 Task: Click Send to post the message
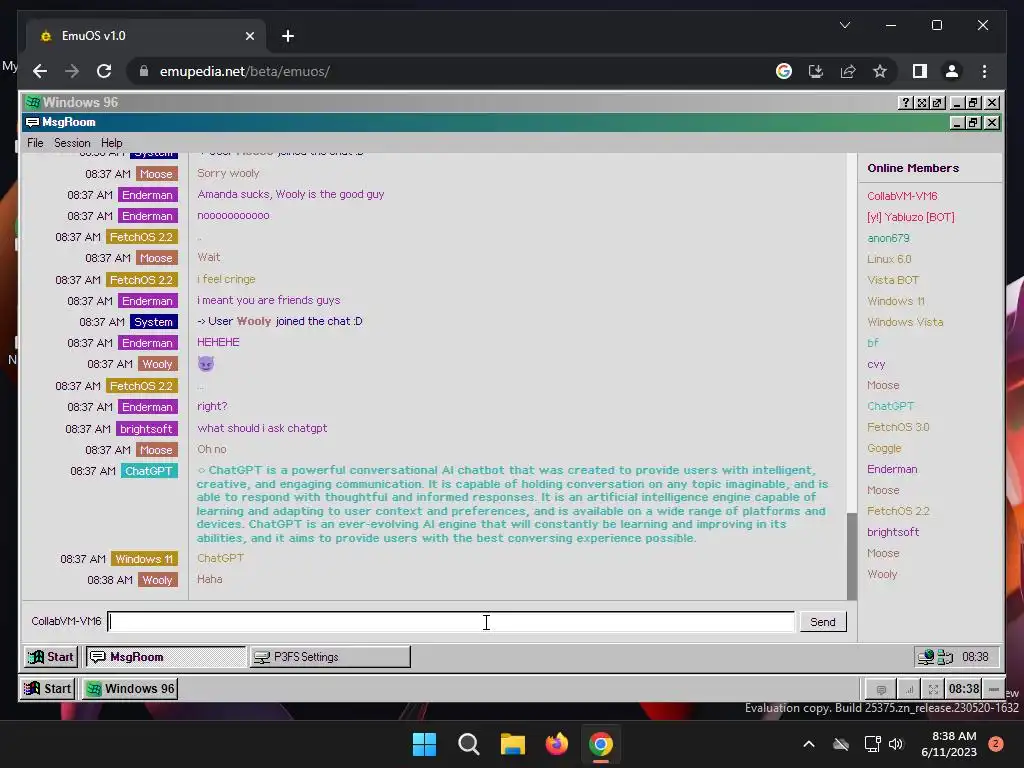tap(823, 622)
